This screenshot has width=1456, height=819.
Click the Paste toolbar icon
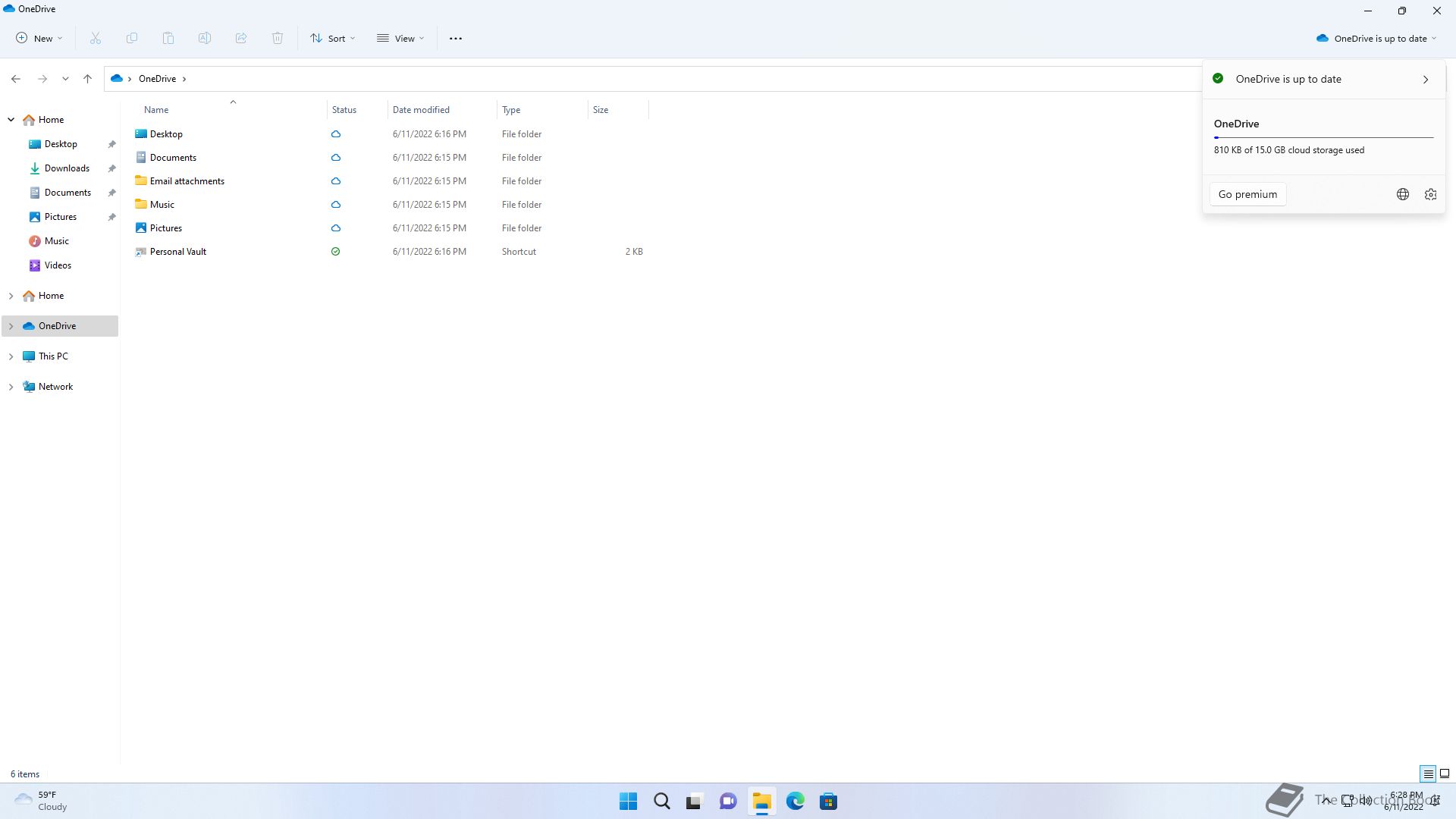coord(168,38)
